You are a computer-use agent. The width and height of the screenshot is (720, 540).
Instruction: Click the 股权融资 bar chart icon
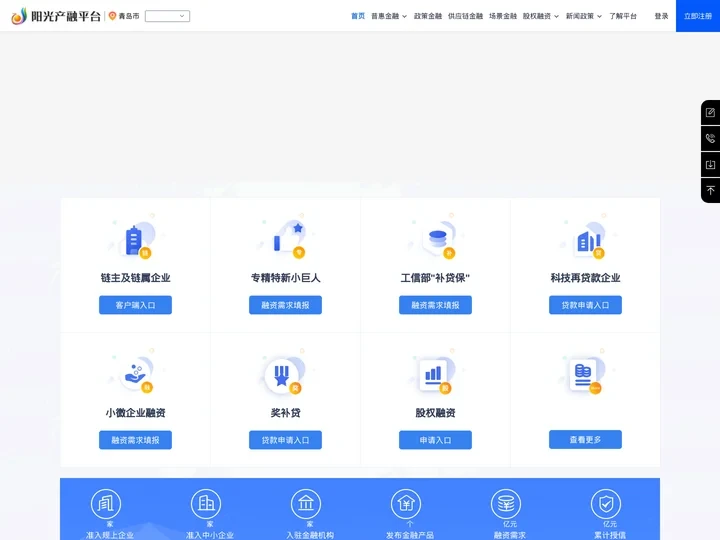(x=434, y=376)
